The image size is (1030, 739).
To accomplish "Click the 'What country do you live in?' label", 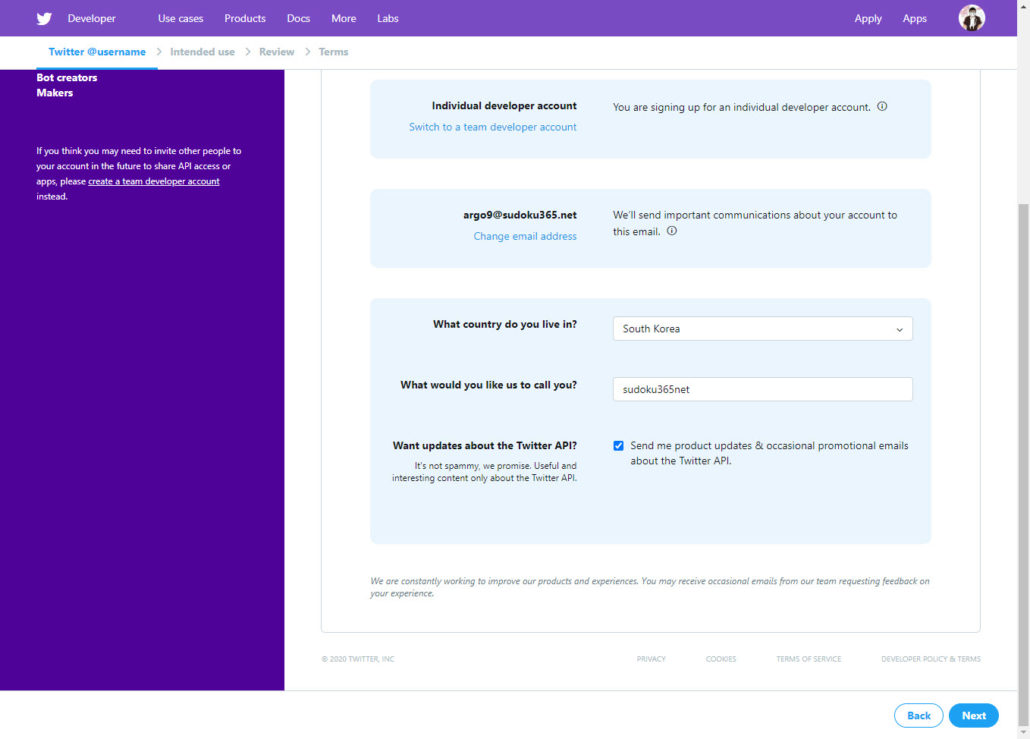I will point(504,325).
